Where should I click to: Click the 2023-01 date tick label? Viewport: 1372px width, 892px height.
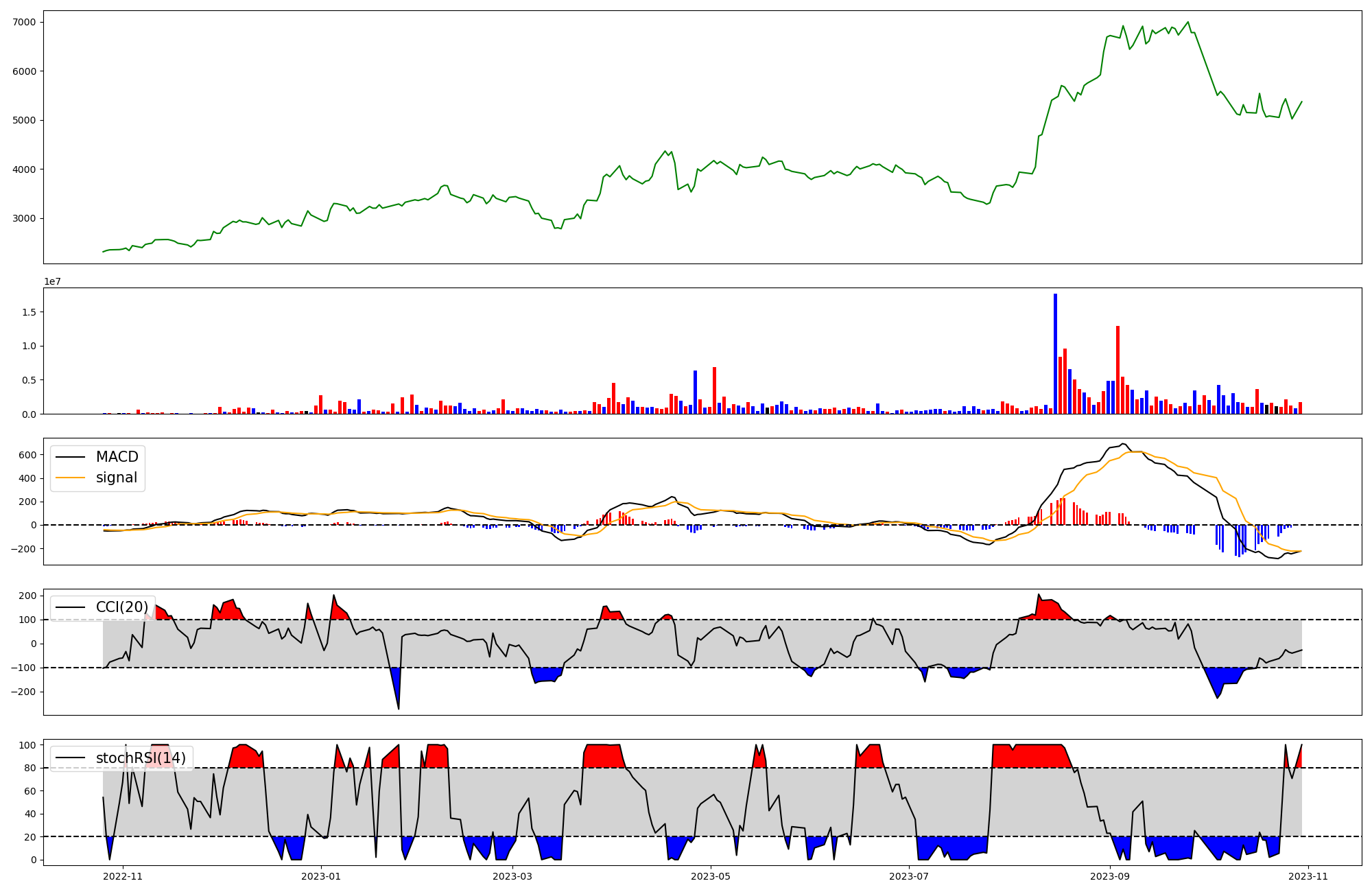pos(321,876)
